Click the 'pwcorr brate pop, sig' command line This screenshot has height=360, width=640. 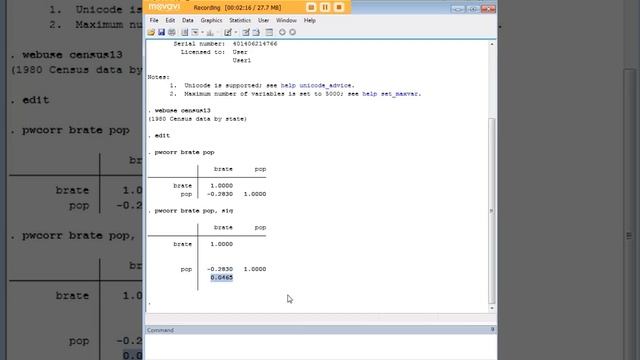tap(193, 211)
